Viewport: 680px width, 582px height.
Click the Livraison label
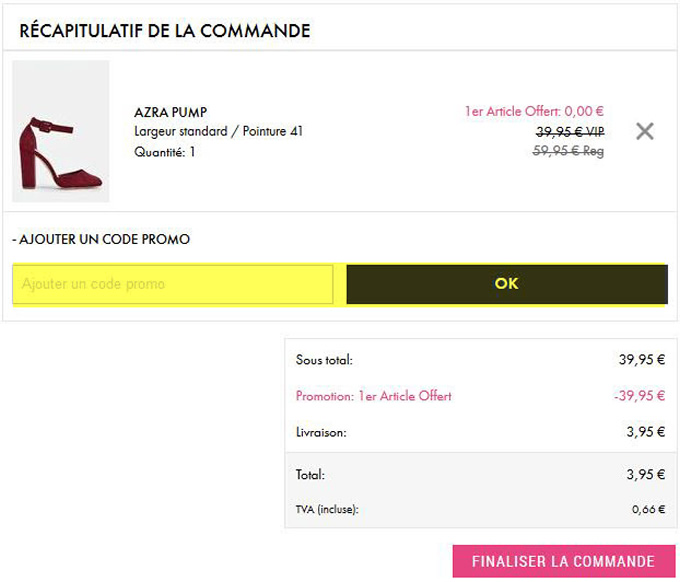(x=321, y=432)
